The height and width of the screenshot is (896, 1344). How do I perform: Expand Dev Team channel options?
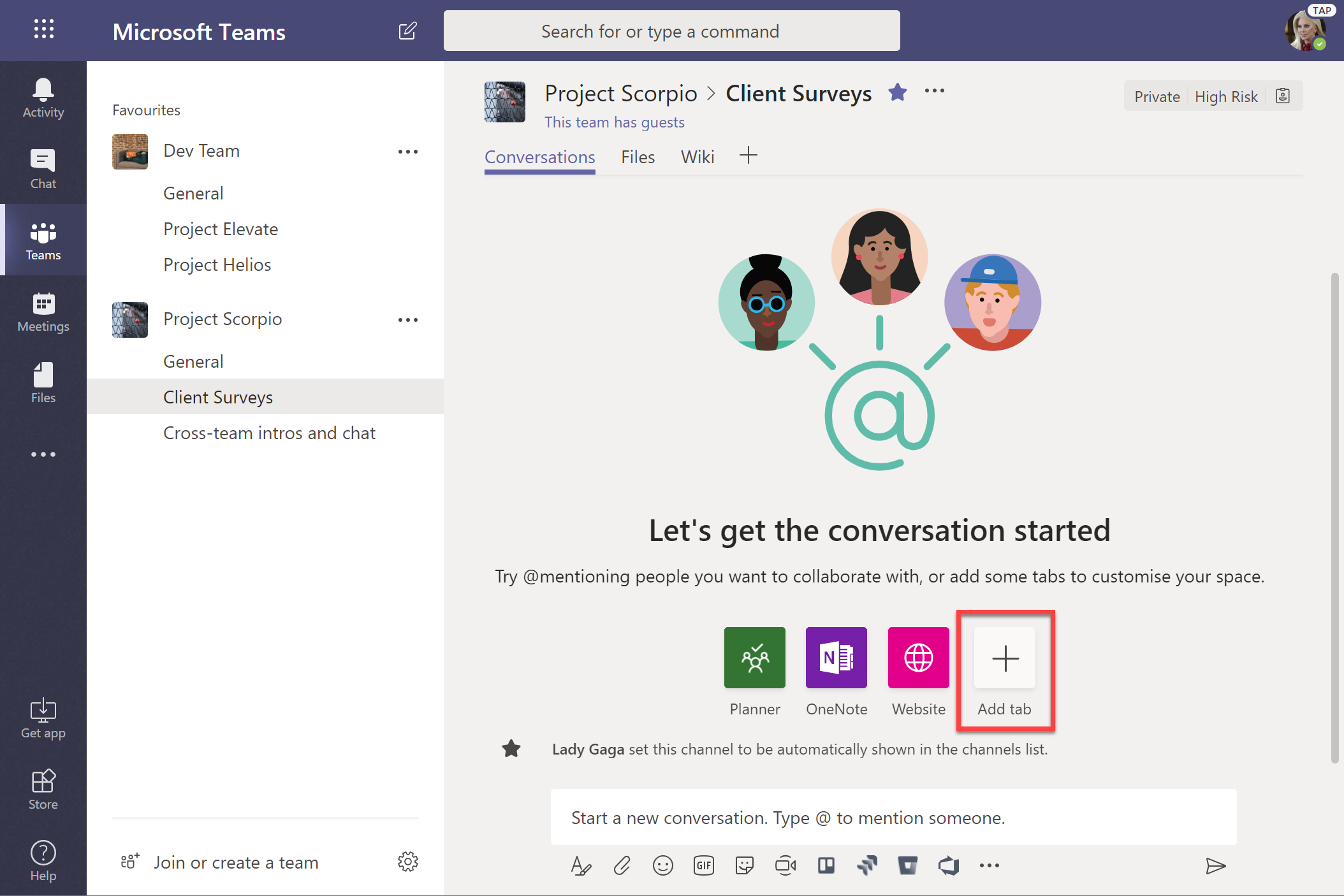click(408, 152)
